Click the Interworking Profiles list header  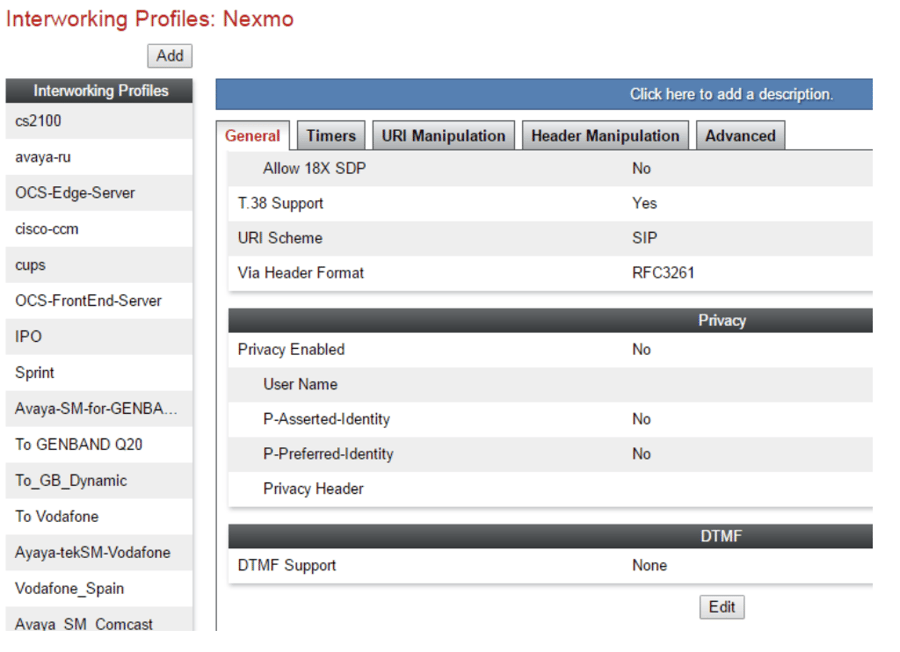99,91
